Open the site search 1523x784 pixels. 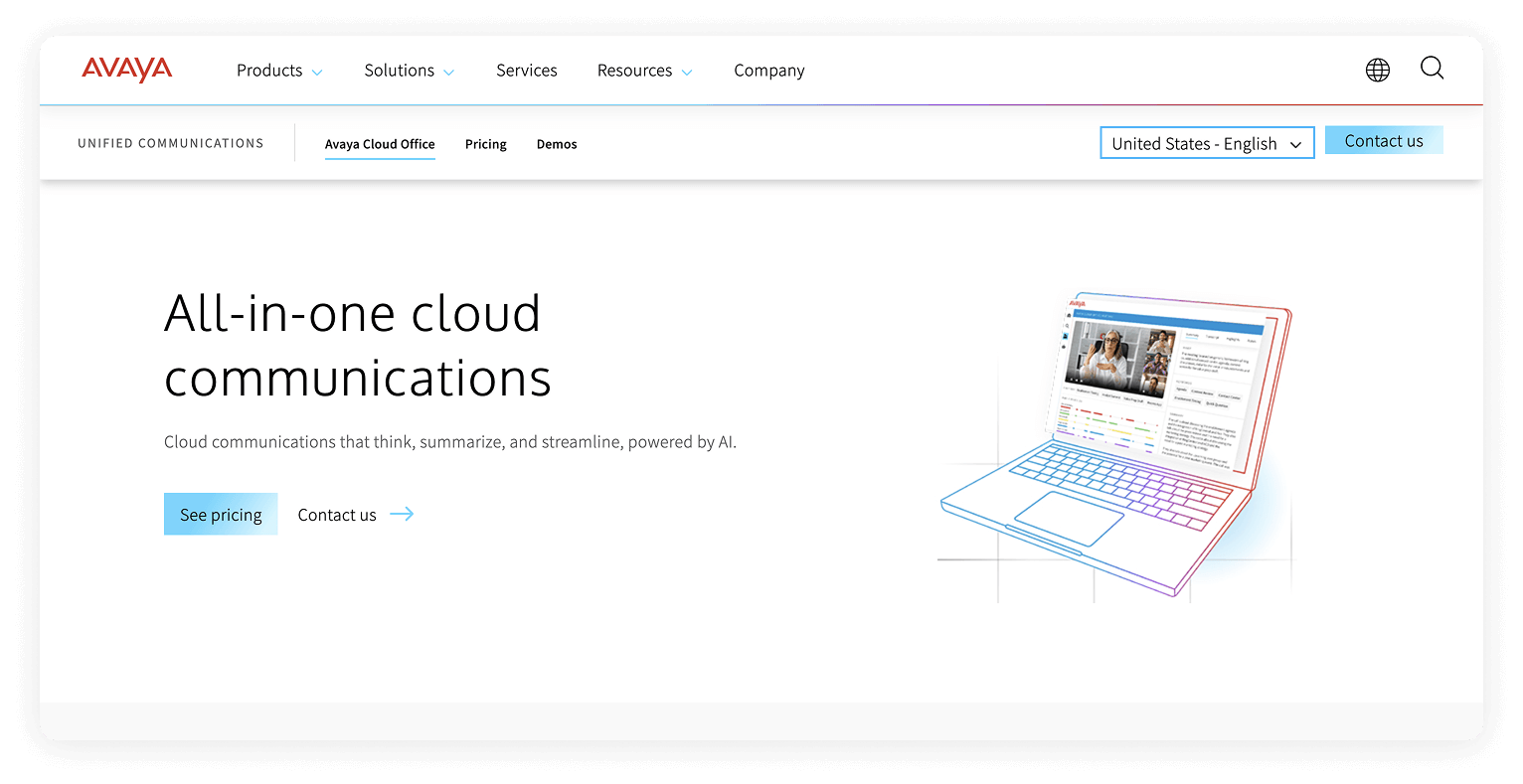coord(1432,69)
